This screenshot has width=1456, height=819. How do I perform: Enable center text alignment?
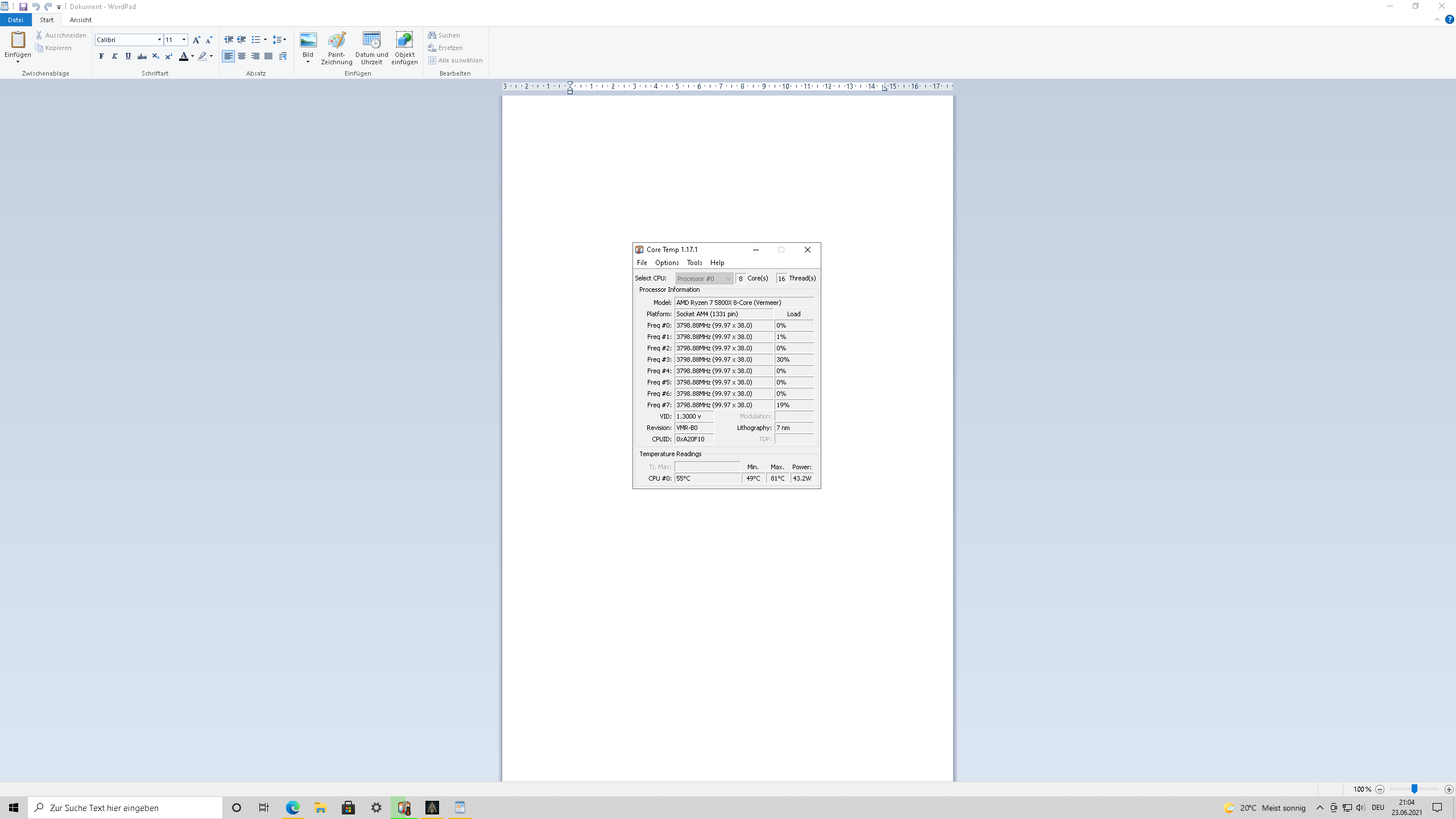[242, 56]
